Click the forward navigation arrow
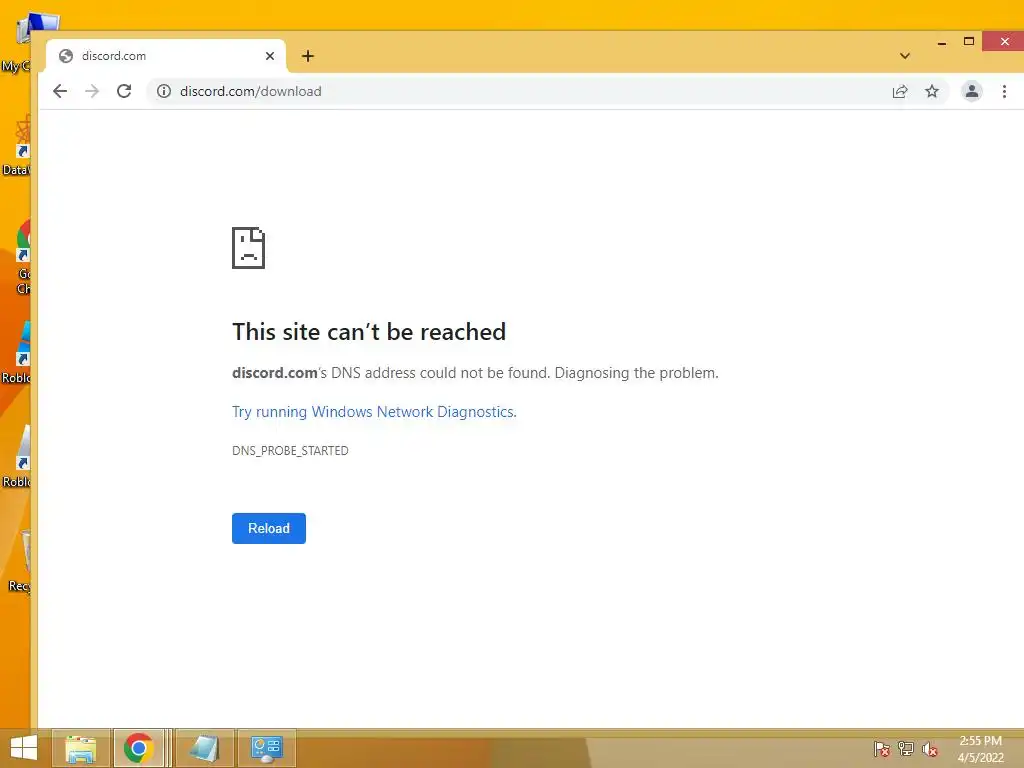 92,91
